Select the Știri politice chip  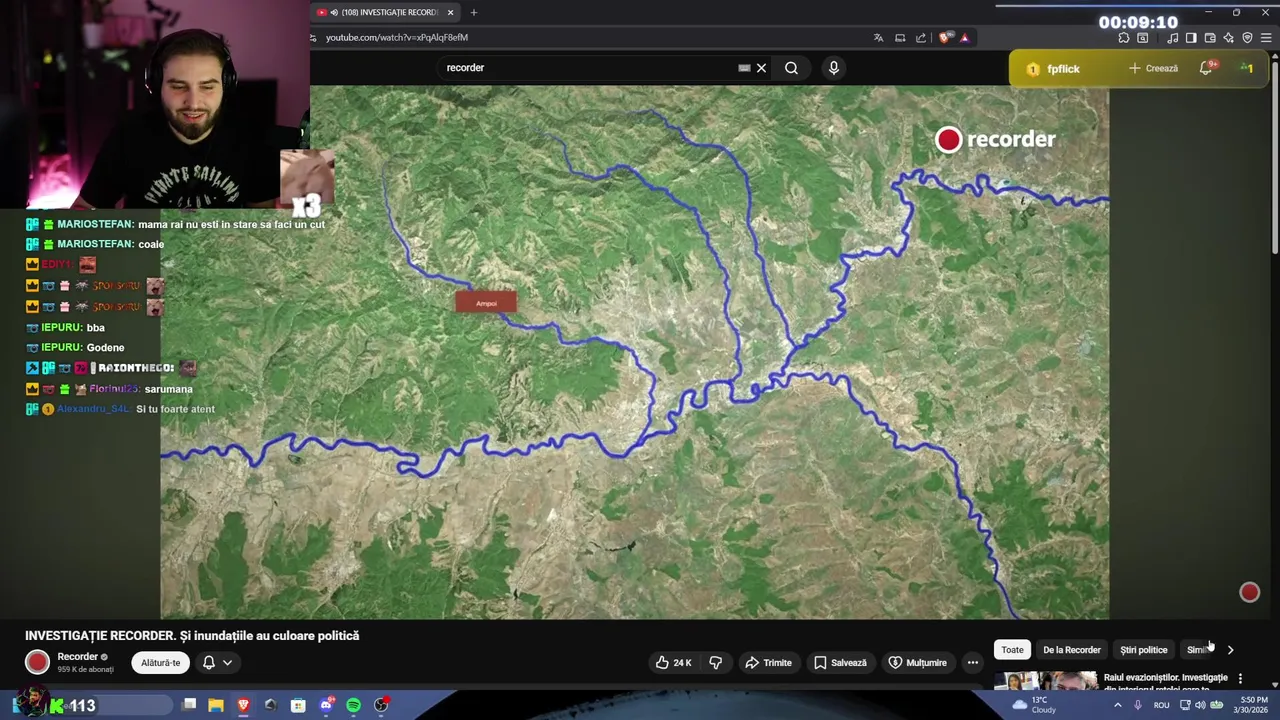(x=1143, y=650)
